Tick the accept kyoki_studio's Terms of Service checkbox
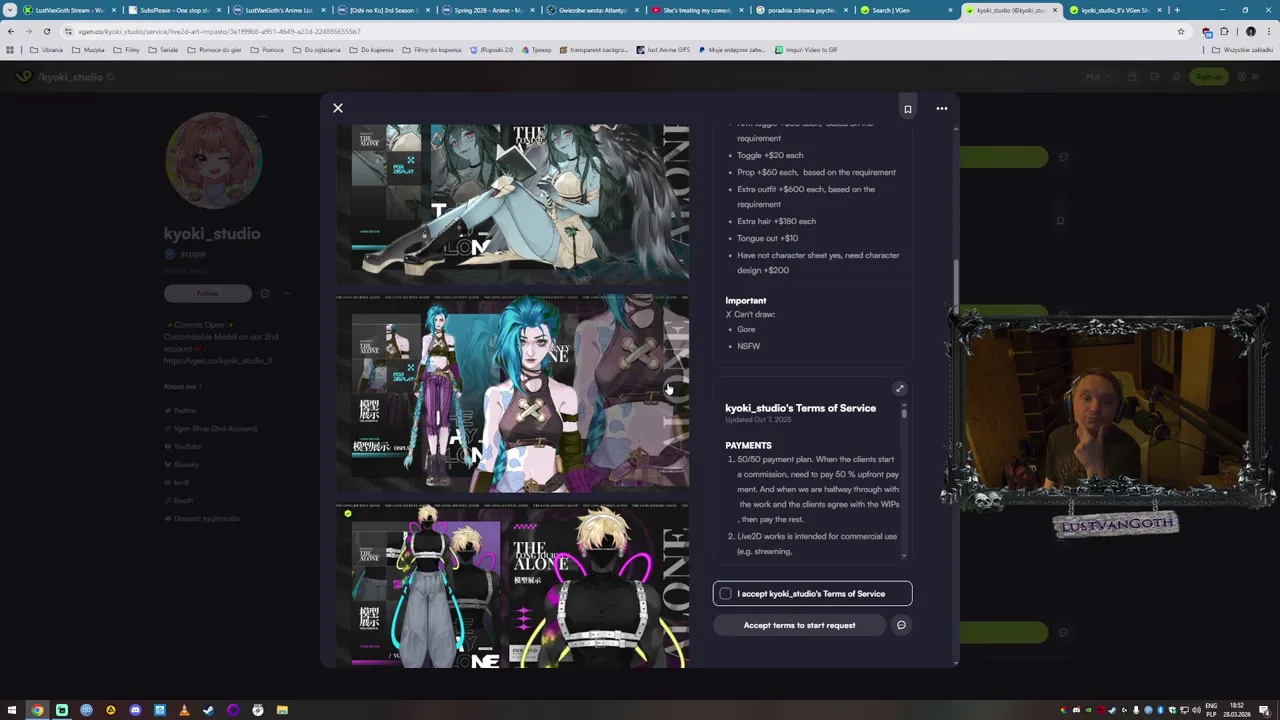Image resolution: width=1280 pixels, height=720 pixels. click(726, 594)
